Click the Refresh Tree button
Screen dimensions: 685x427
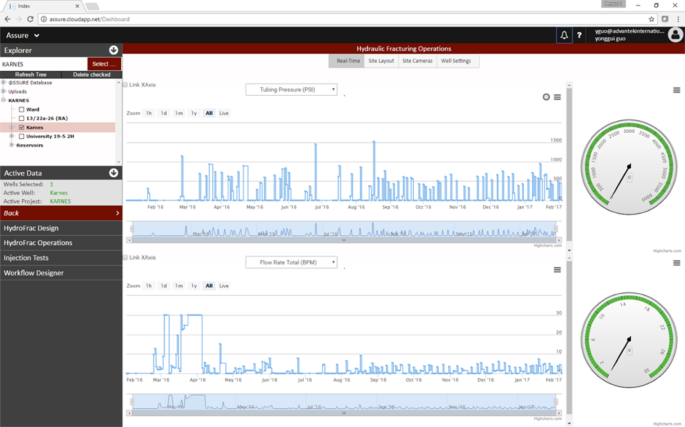point(30,74)
